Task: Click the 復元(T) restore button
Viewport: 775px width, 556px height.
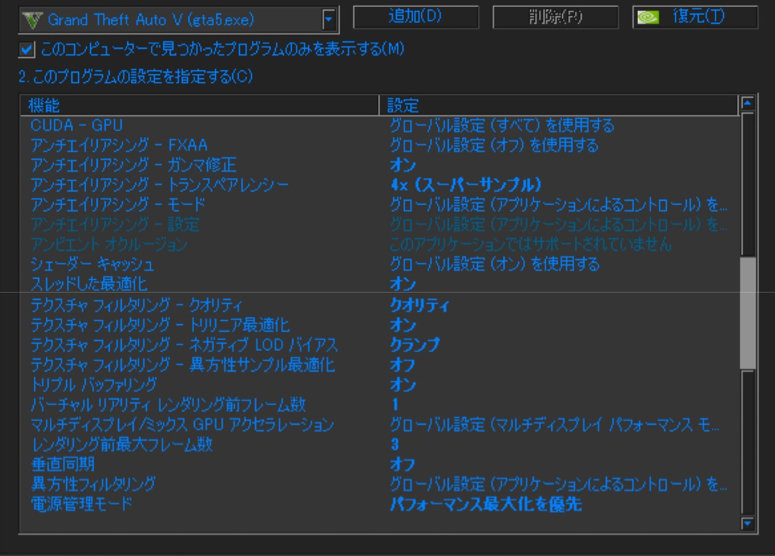Action: pos(695,17)
